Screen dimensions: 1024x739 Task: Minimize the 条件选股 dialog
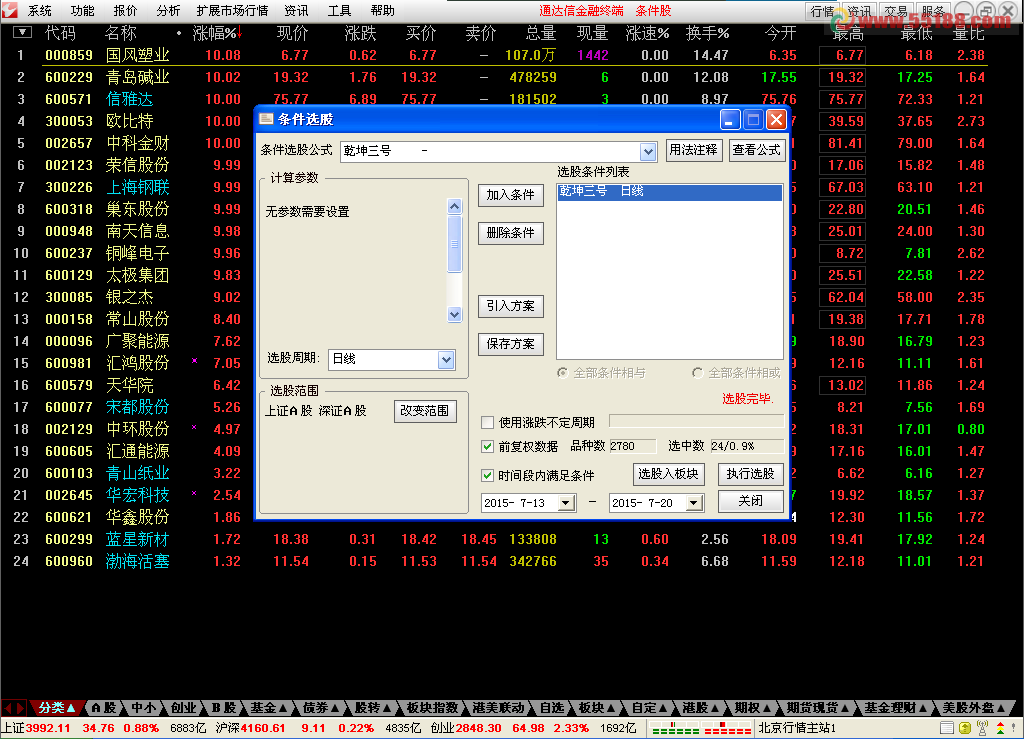(730, 119)
